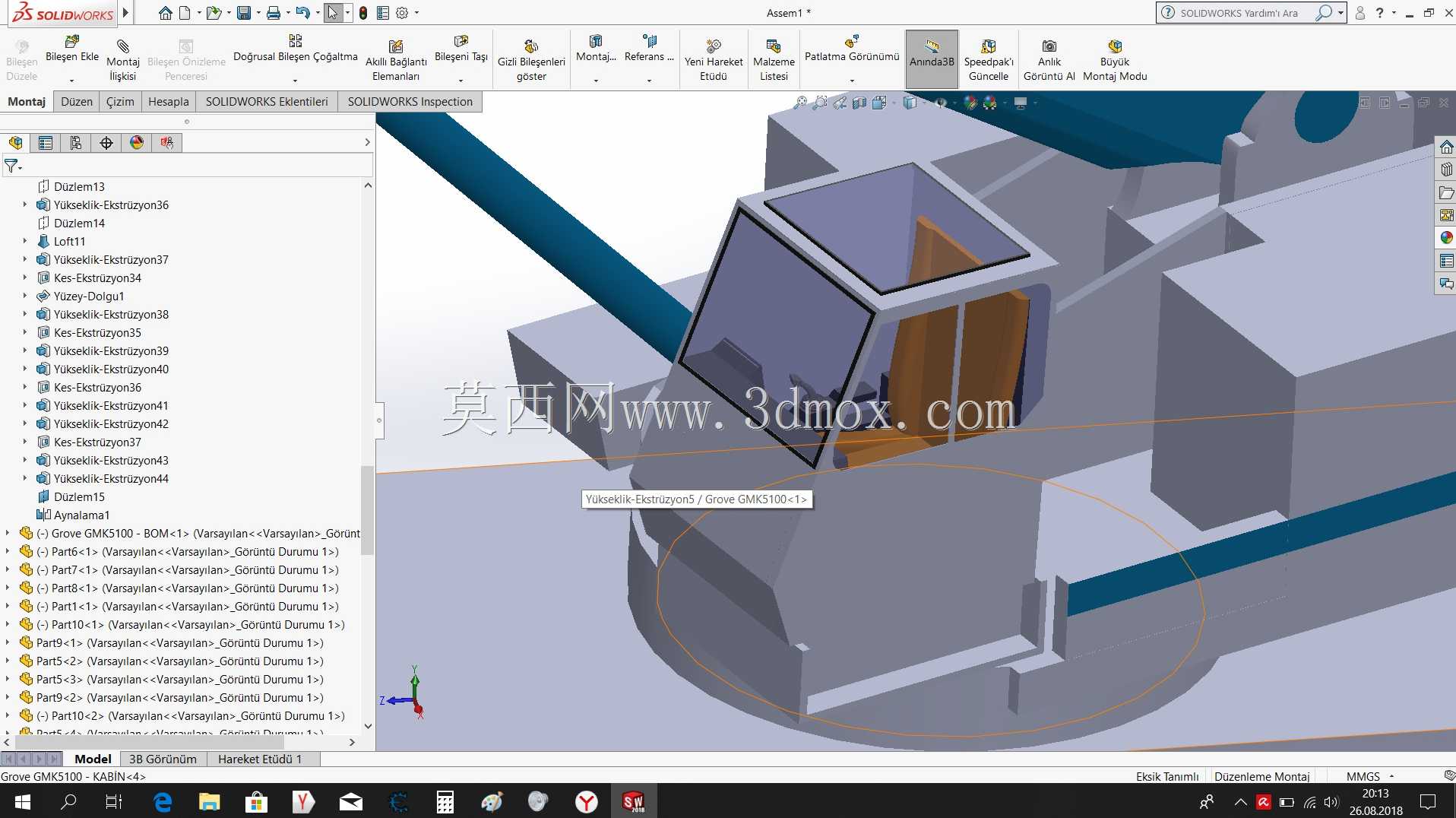
Task: Open Malzeme Listesi (Bill of Materials)
Action: [x=774, y=59]
